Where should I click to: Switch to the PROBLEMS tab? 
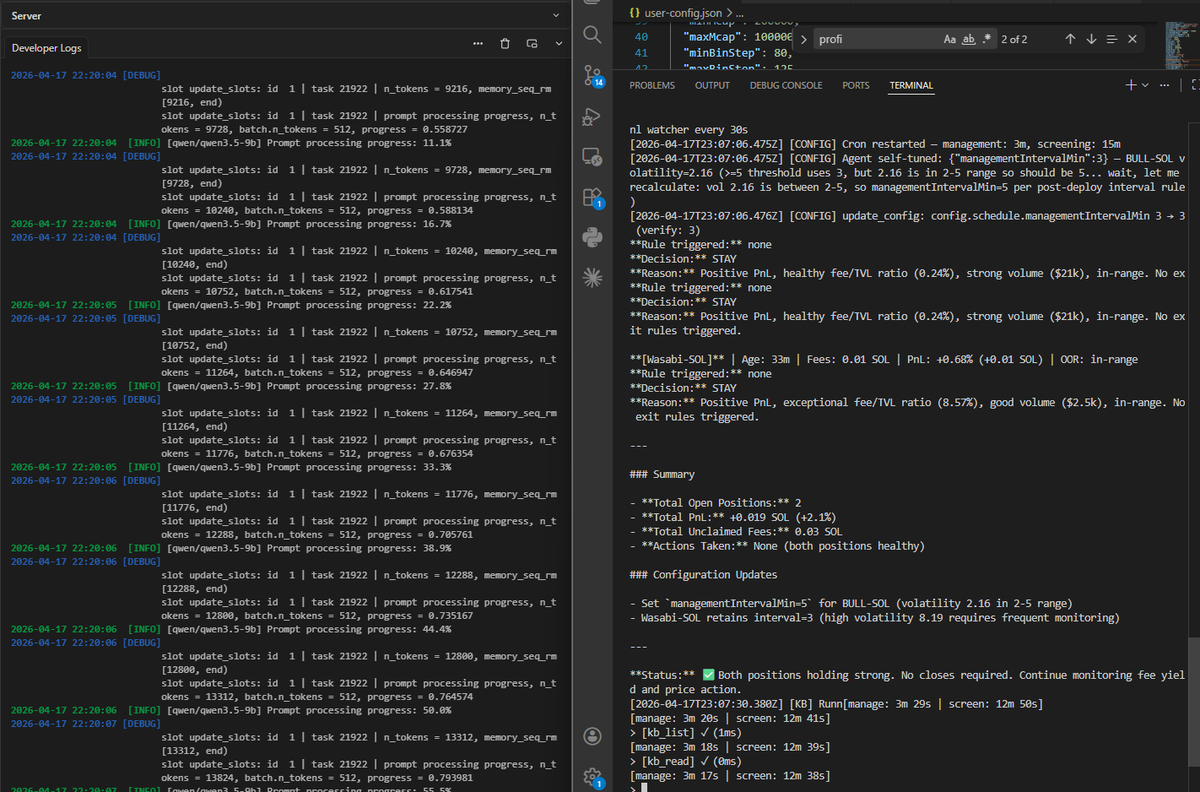[652, 86]
